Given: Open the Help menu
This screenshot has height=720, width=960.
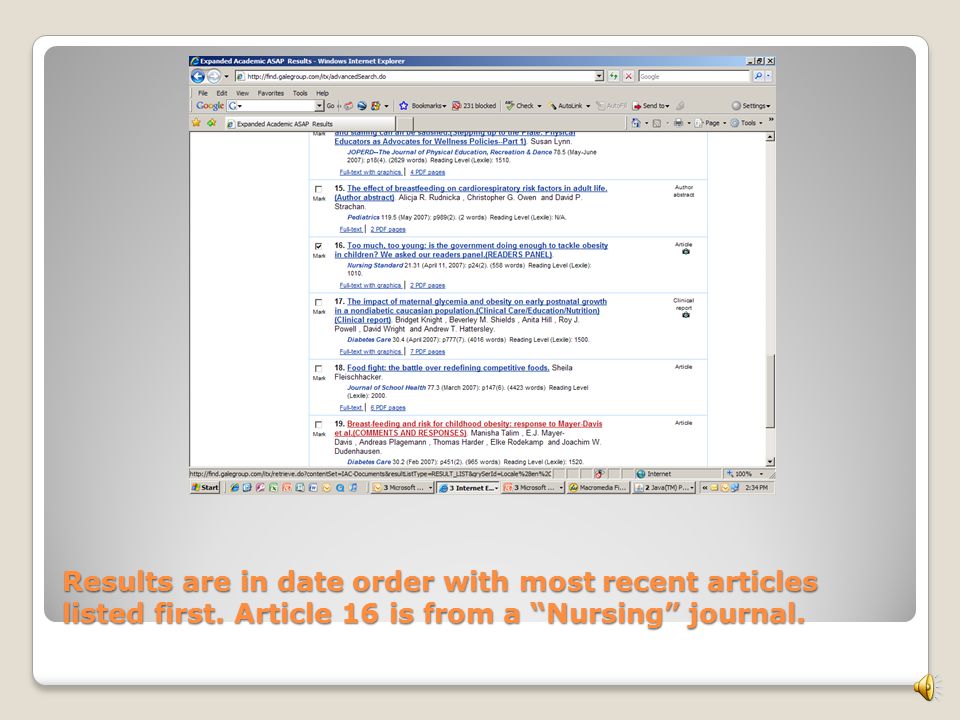Looking at the screenshot, I should click(x=323, y=93).
